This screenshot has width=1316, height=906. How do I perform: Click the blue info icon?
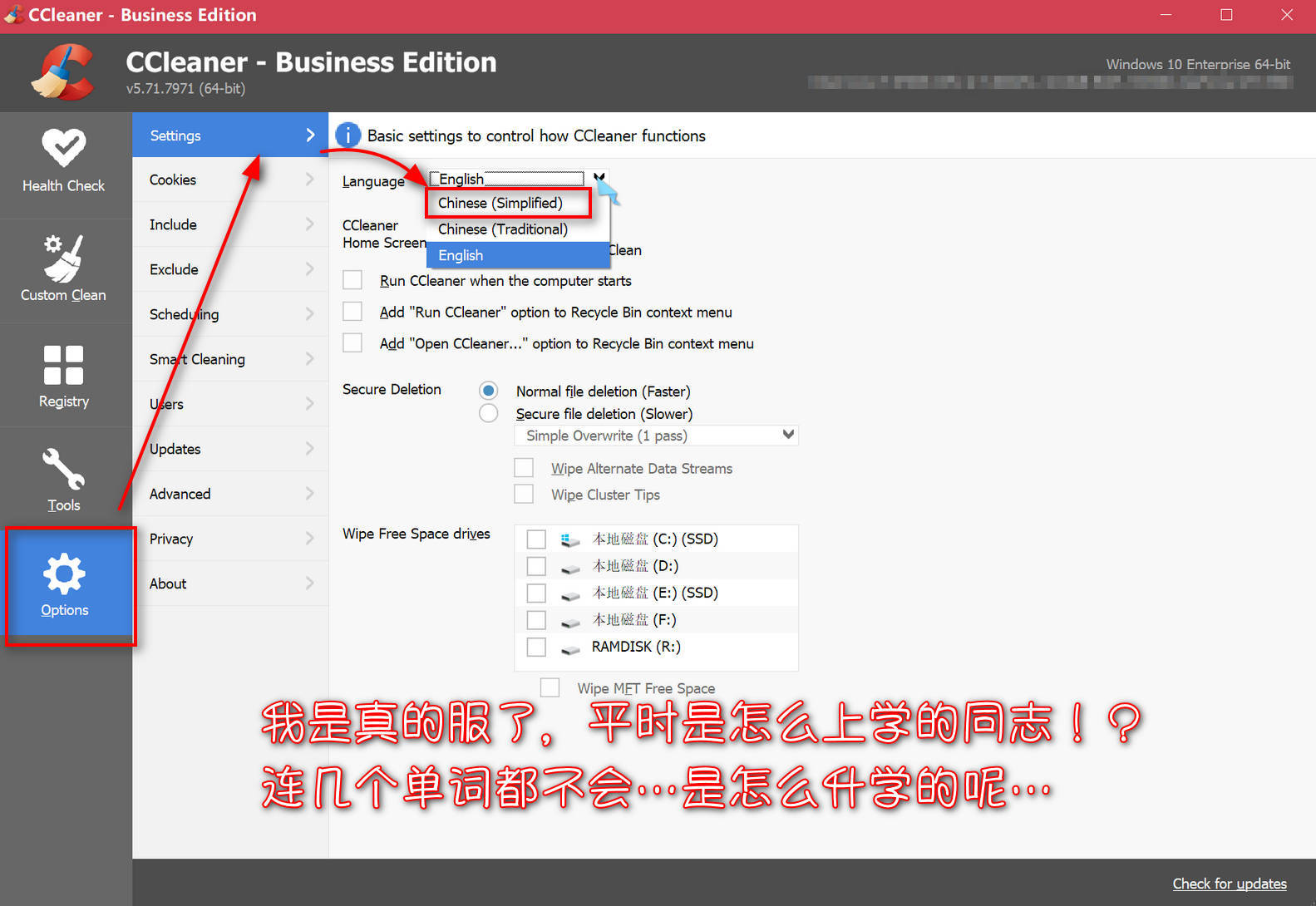click(x=347, y=135)
